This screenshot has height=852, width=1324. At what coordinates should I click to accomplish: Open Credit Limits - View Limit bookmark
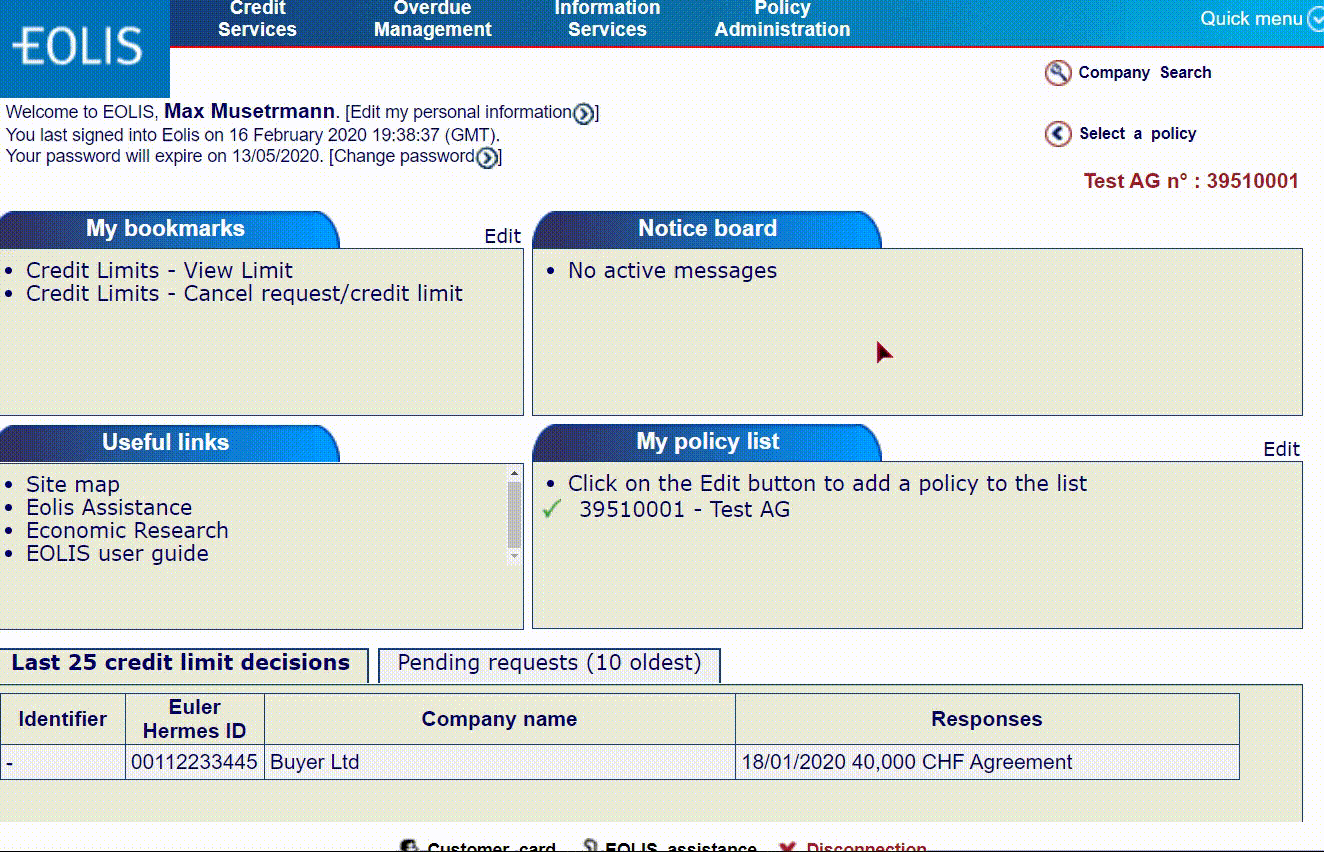159,271
